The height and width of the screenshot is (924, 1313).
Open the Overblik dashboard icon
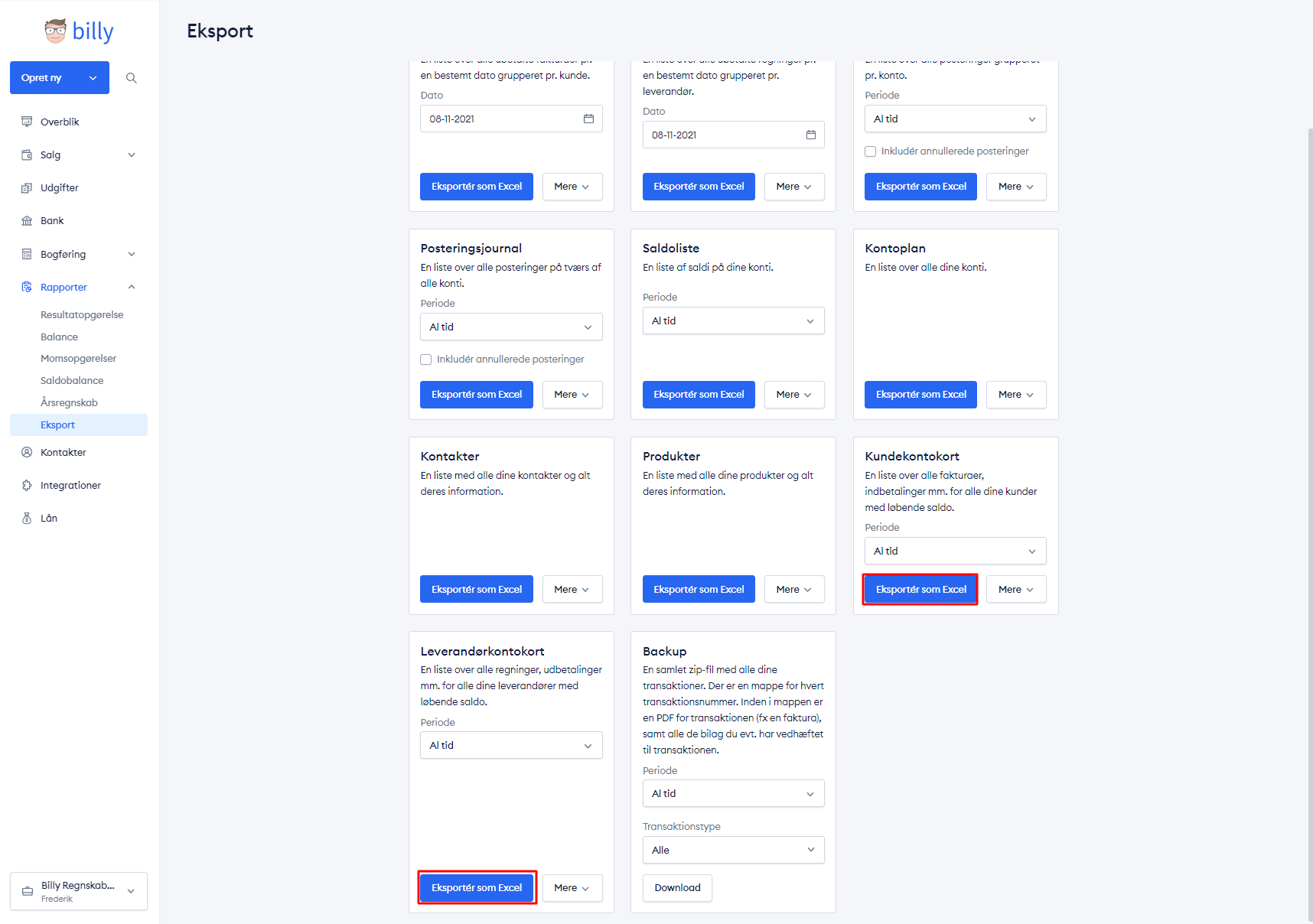pos(27,122)
